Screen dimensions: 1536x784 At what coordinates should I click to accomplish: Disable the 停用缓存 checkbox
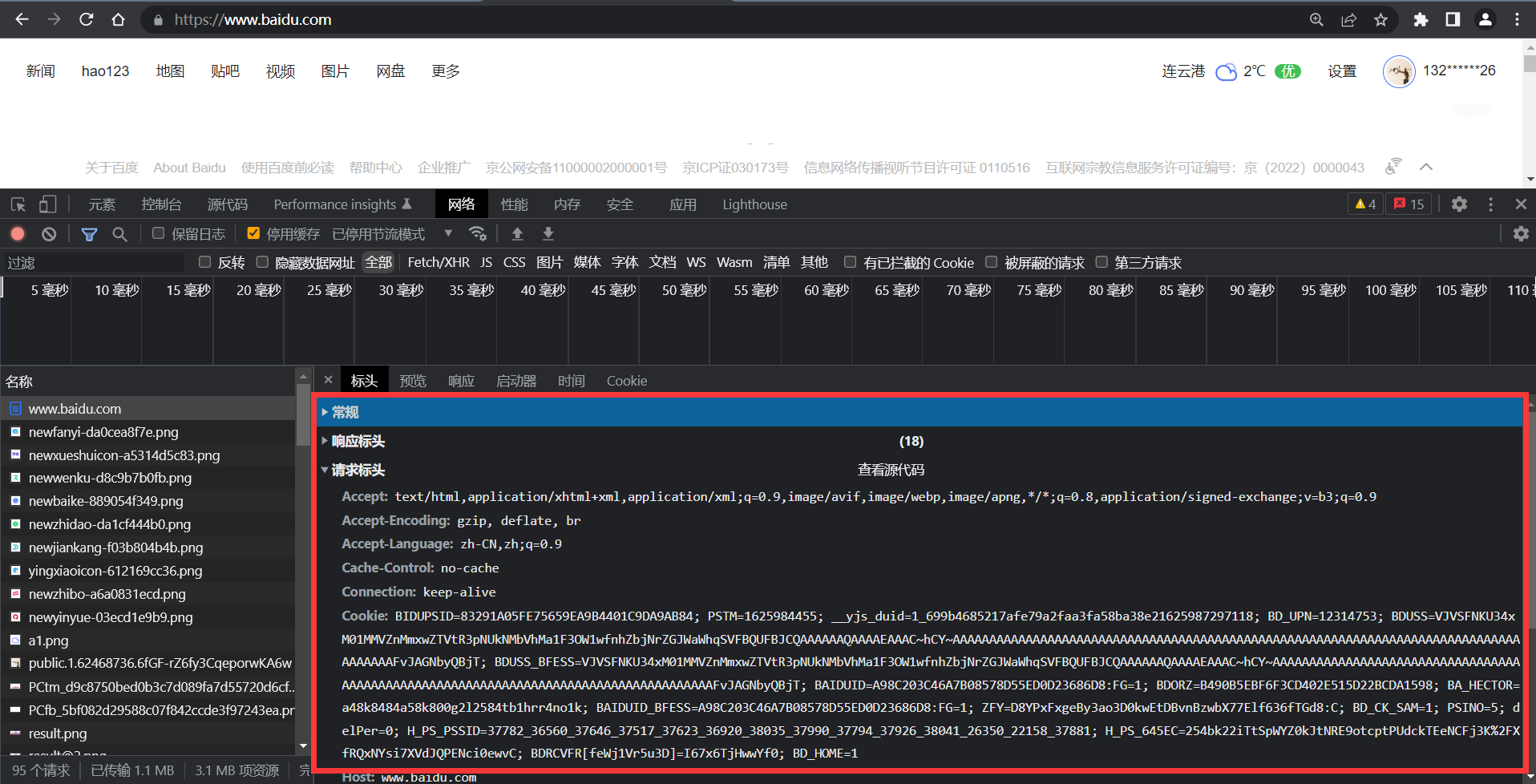click(253, 233)
